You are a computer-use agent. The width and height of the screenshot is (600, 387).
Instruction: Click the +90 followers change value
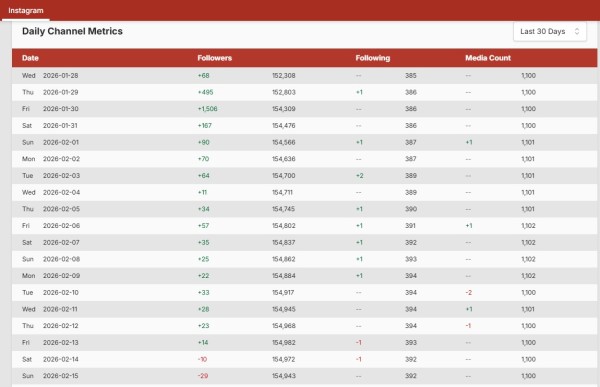pos(204,142)
